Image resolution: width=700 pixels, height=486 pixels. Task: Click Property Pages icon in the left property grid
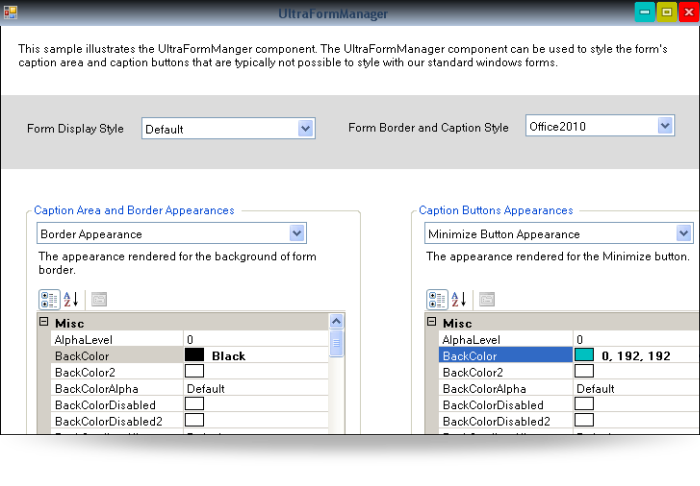click(99, 299)
